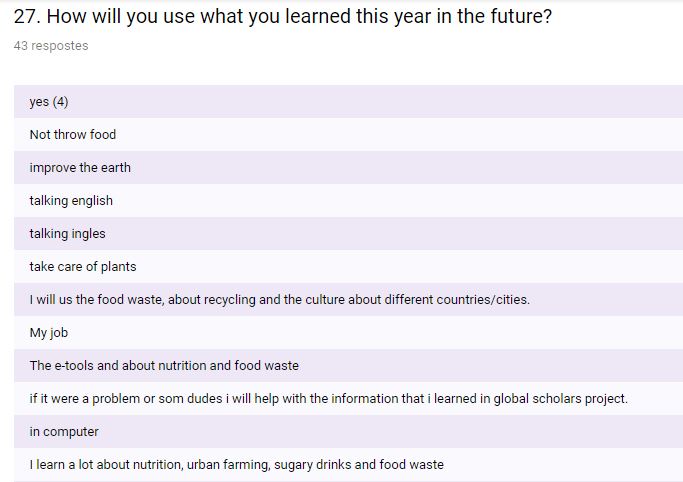Select the "in computer" response row
Image resolution: width=683 pixels, height=482 pixels.
pos(64,432)
